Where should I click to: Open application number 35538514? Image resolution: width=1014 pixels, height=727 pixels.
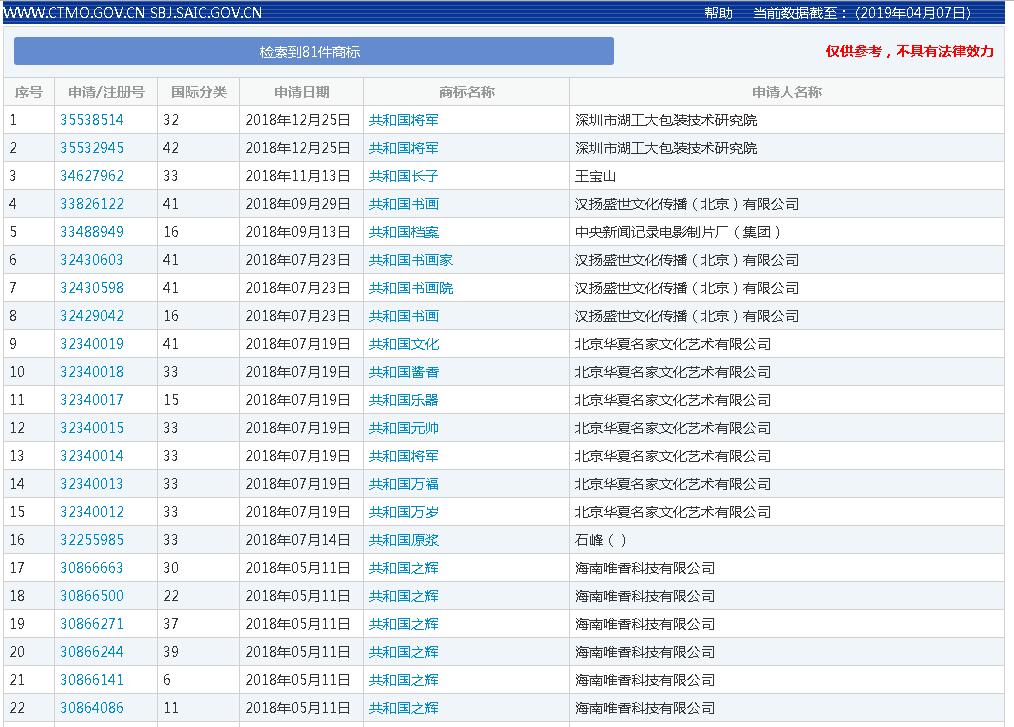pyautogui.click(x=92, y=120)
